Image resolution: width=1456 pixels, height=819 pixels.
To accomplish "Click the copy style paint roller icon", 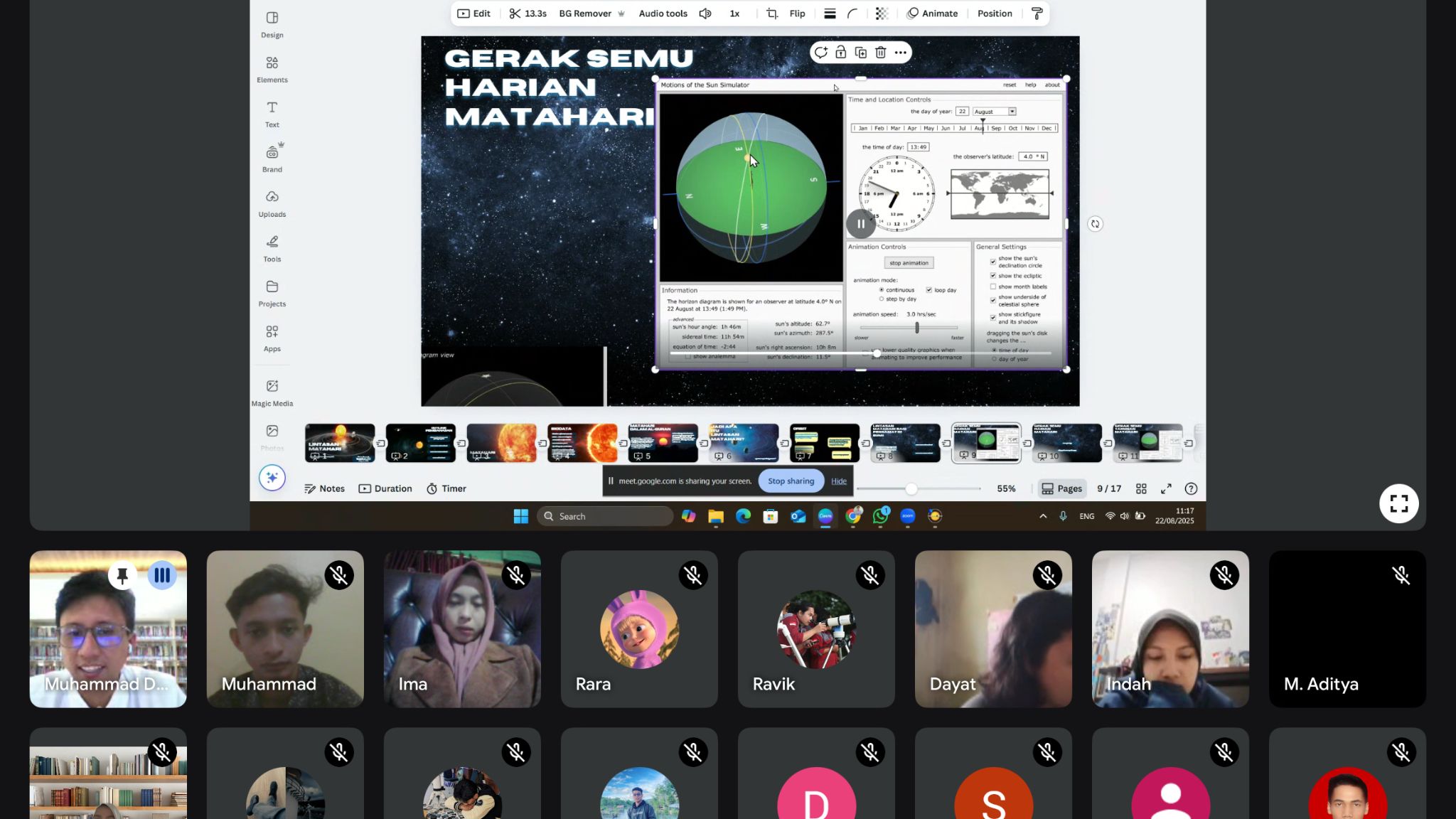I will tap(1037, 14).
